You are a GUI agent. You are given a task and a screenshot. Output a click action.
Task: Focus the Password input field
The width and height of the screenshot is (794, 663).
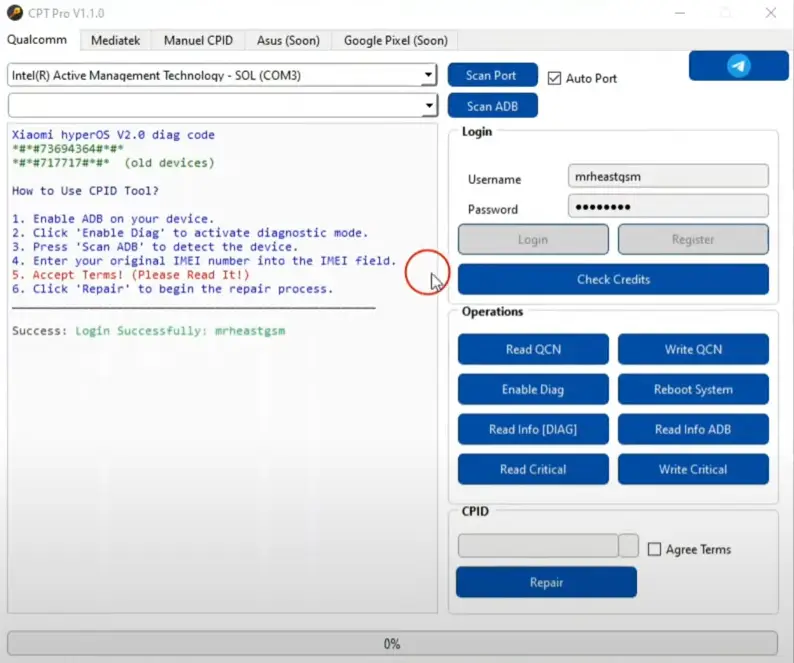668,206
